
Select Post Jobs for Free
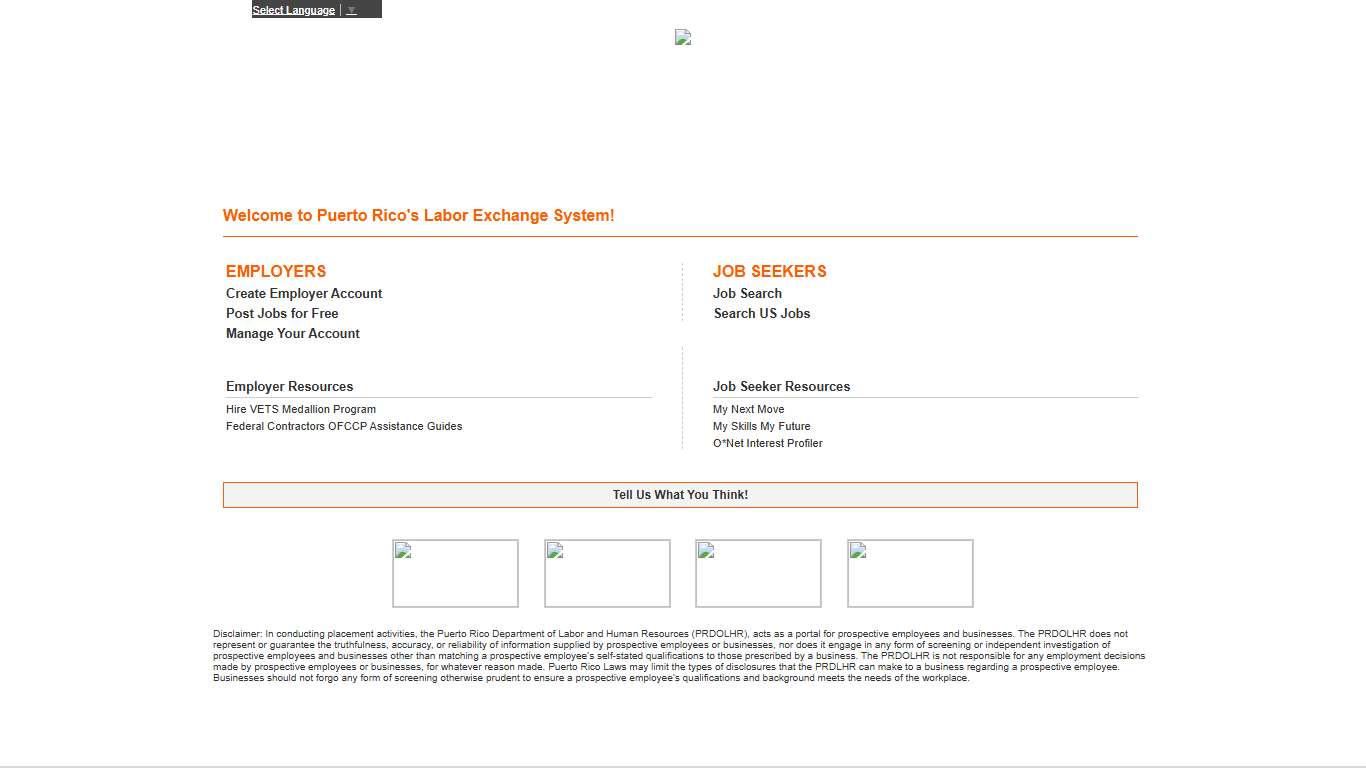(282, 313)
